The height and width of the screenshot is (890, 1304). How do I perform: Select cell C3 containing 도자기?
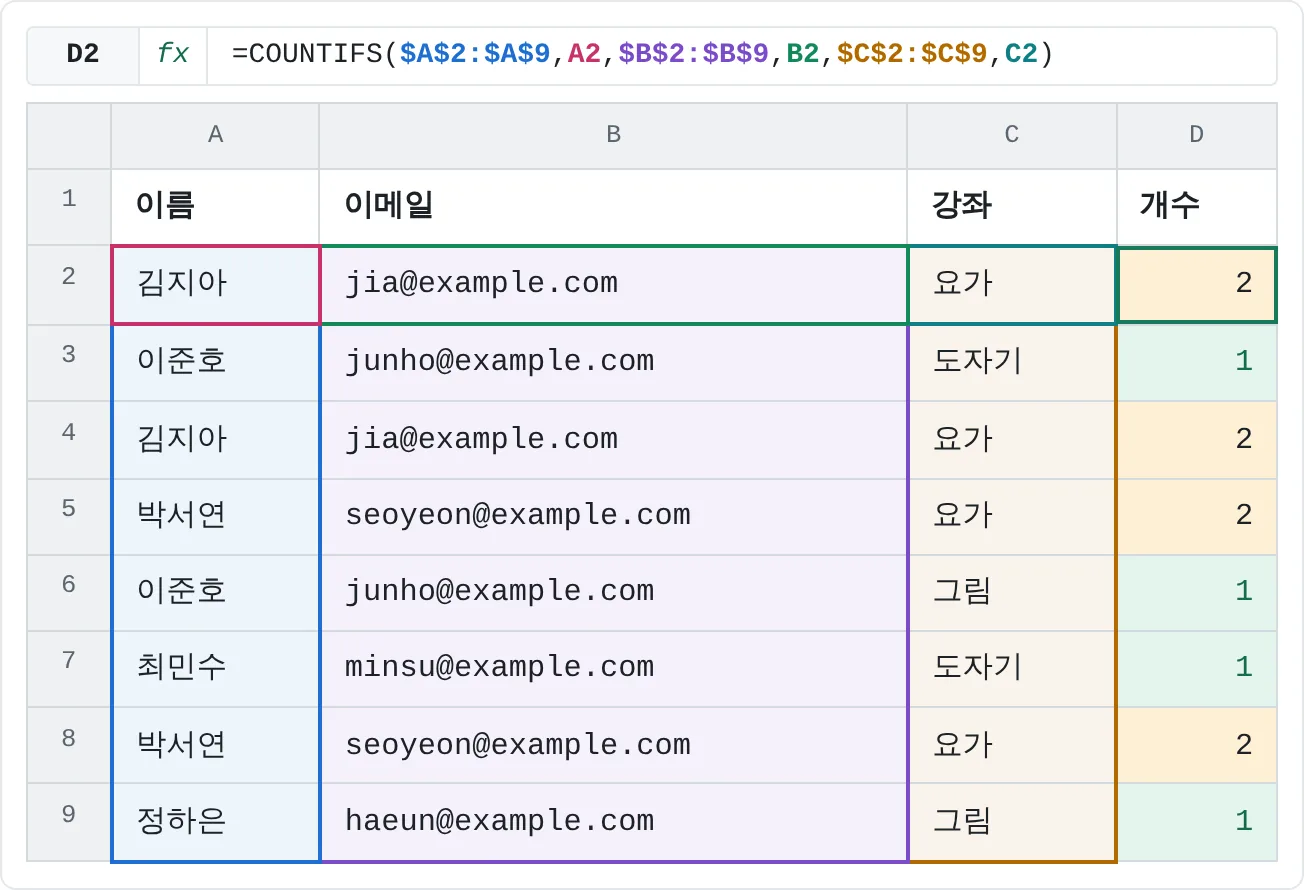1012,363
